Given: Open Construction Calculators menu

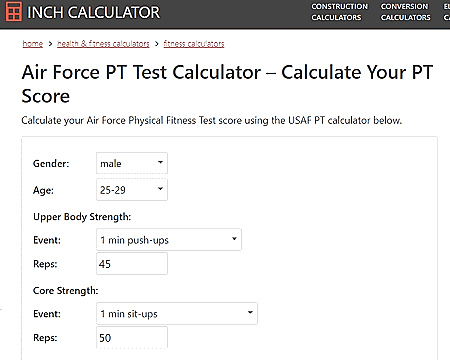Looking at the screenshot, I should (339, 12).
